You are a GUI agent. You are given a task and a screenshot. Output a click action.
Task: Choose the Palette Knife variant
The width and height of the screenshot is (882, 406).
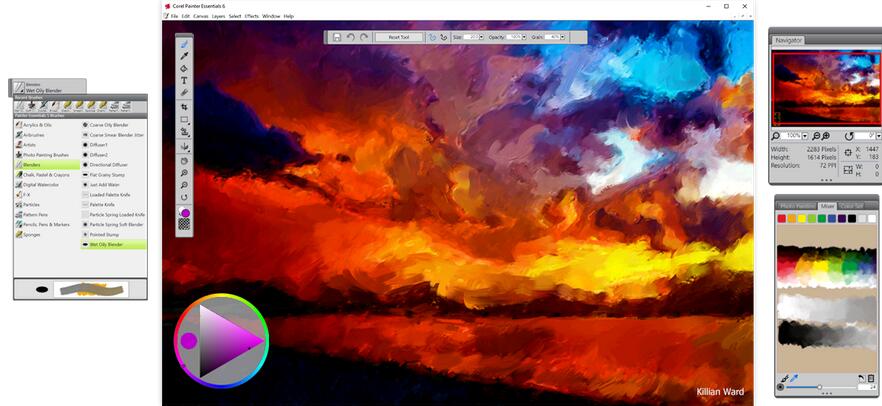pos(114,205)
